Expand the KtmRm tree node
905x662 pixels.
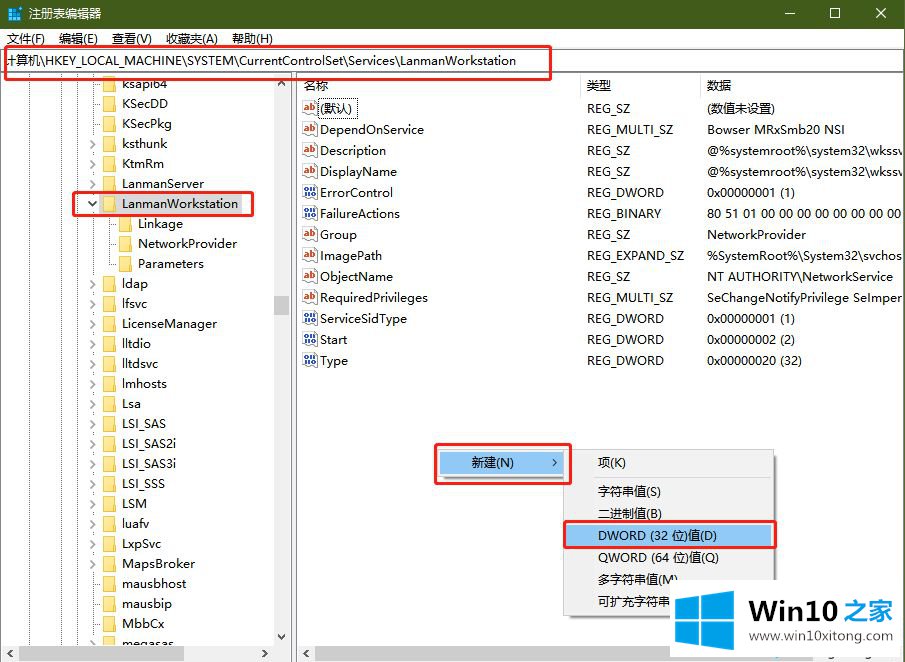tap(92, 164)
